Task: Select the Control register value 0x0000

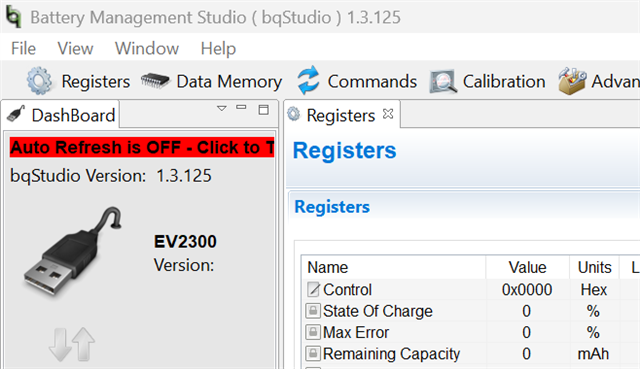Action: tap(527, 289)
